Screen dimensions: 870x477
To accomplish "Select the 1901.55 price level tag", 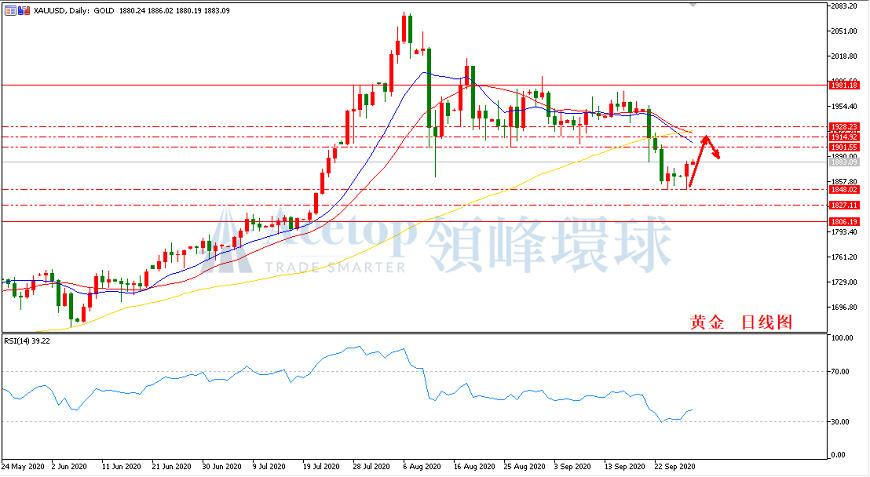I will pos(844,147).
